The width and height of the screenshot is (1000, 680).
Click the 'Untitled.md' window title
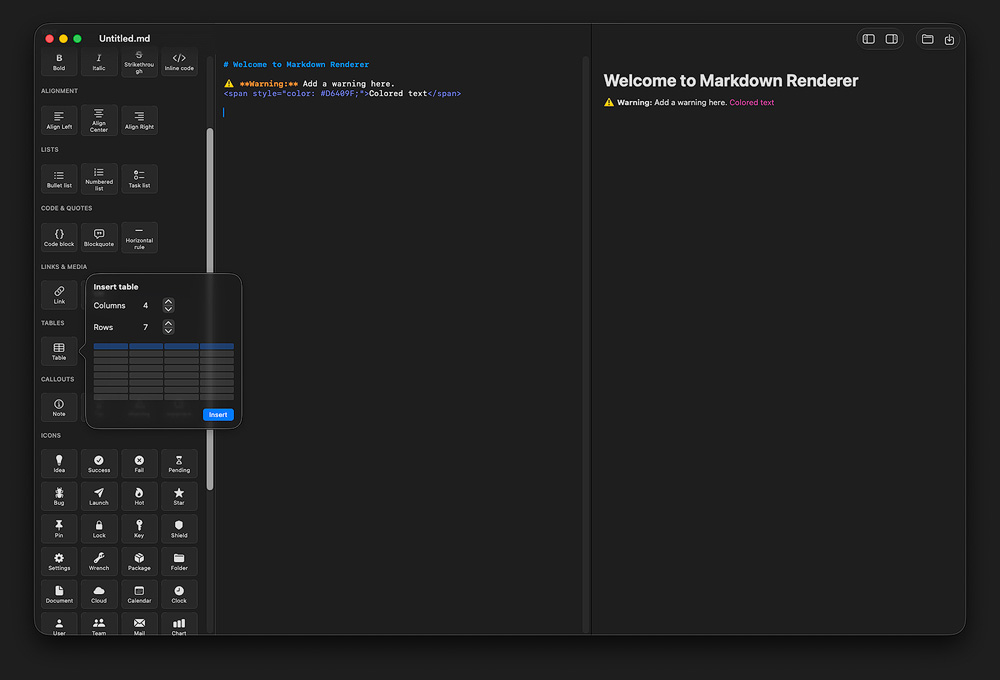[124, 38]
